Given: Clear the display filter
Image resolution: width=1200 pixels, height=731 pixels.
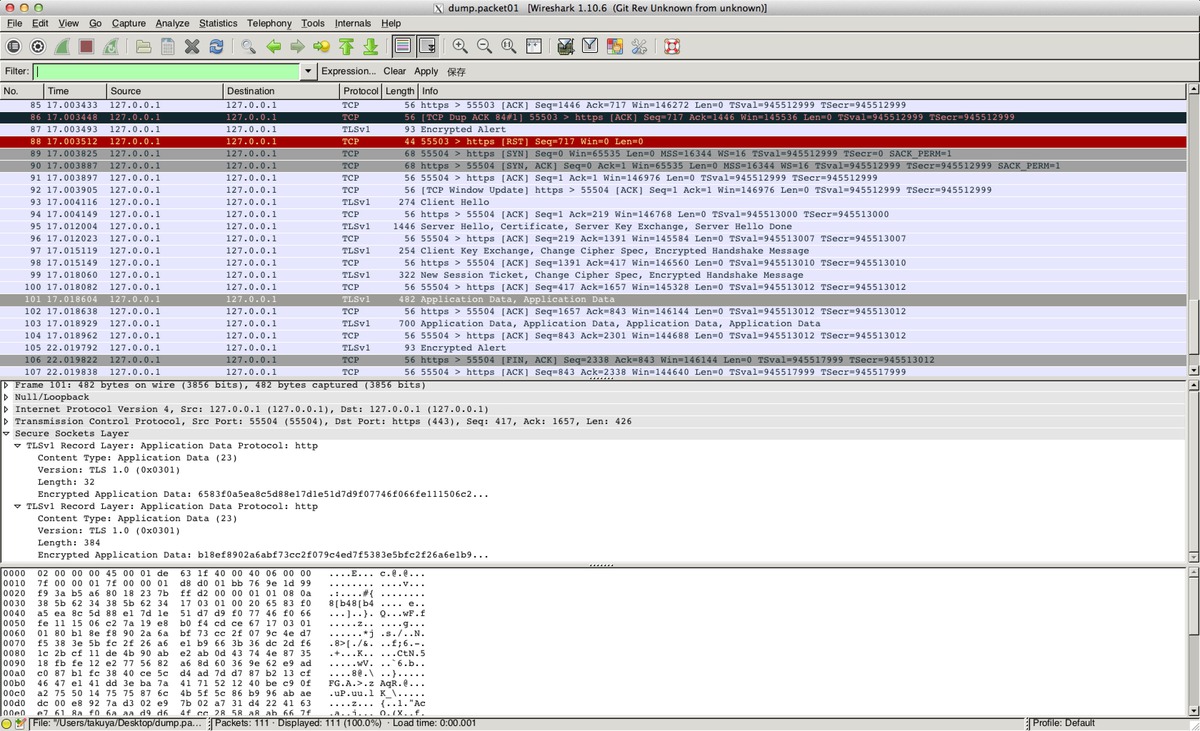Looking at the screenshot, I should (x=395, y=71).
